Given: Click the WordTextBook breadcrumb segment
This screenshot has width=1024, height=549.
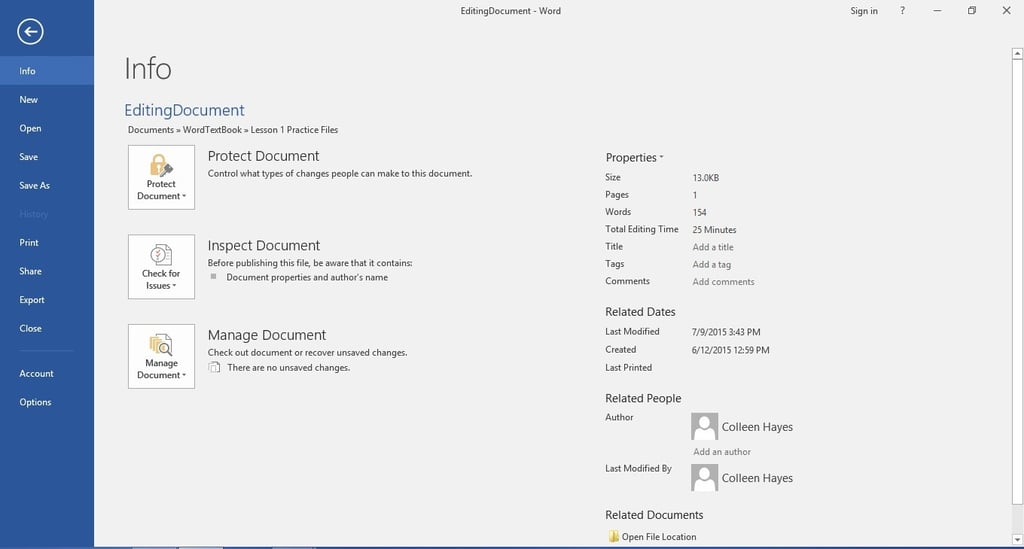Looking at the screenshot, I should [212, 130].
